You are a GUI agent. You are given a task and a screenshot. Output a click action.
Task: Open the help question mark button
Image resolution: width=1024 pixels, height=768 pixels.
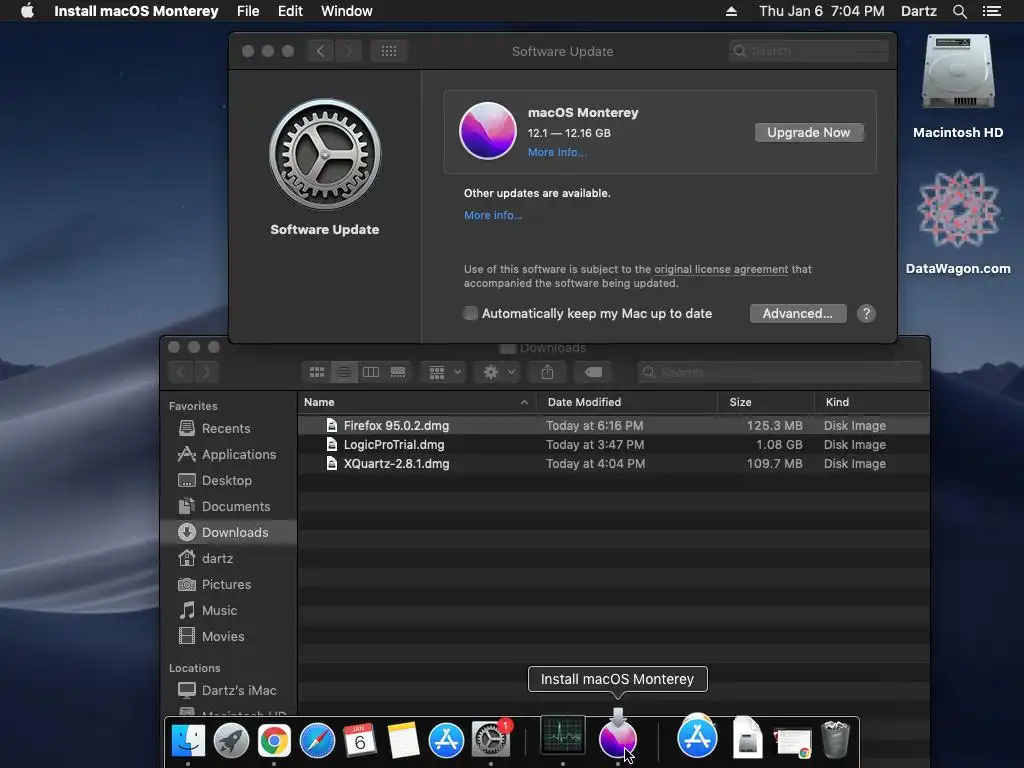click(866, 313)
